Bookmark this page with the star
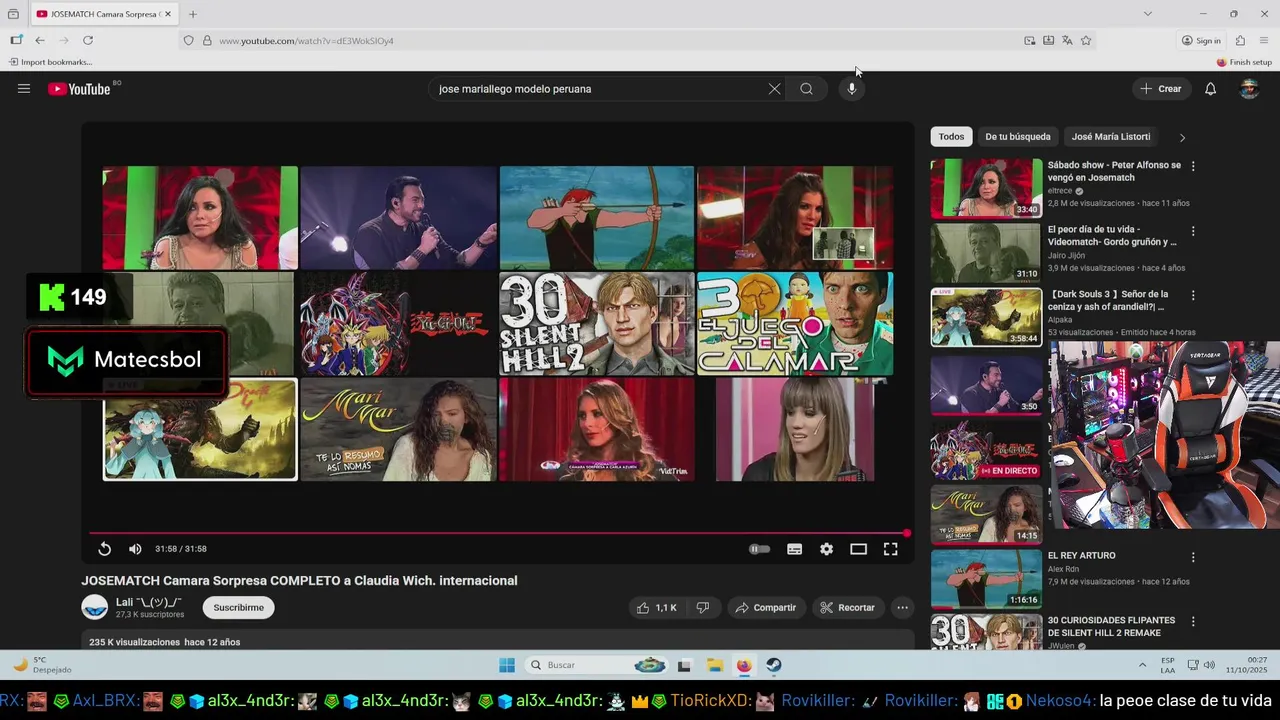Viewport: 1280px width, 720px height. [x=1086, y=40]
